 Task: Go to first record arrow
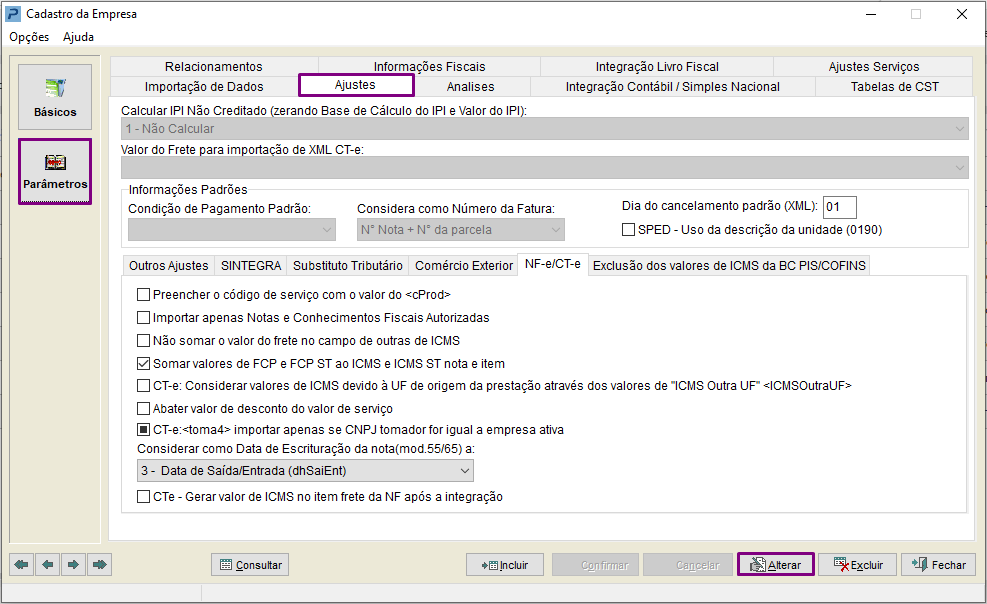tap(21, 564)
